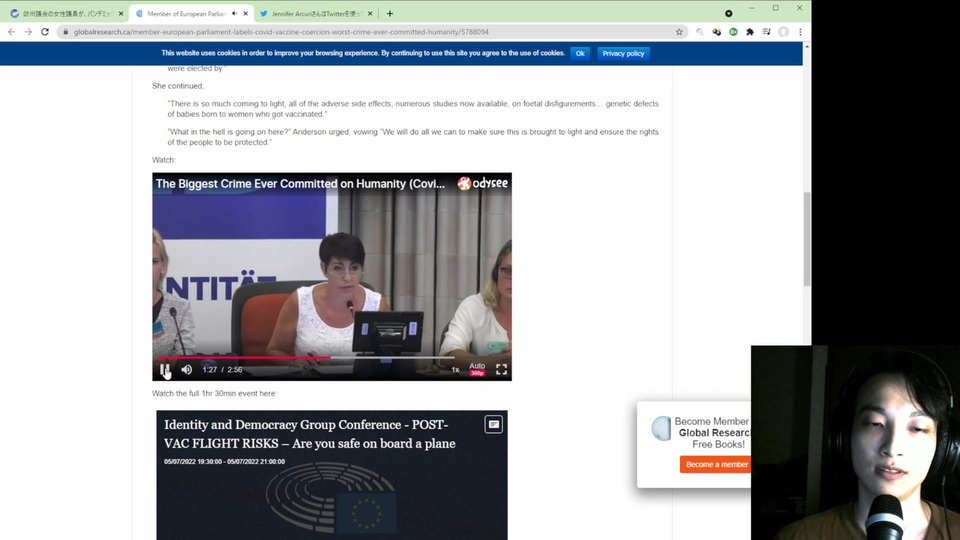Screen dimensions: 960x540
Task: Bookmark this page with the star icon
Action: click(x=679, y=32)
